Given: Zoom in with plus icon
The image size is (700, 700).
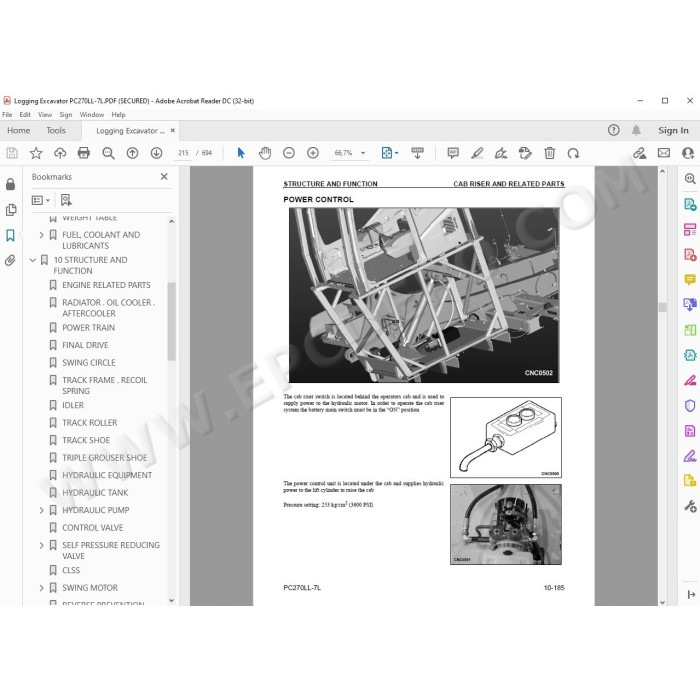Looking at the screenshot, I should pos(313,153).
